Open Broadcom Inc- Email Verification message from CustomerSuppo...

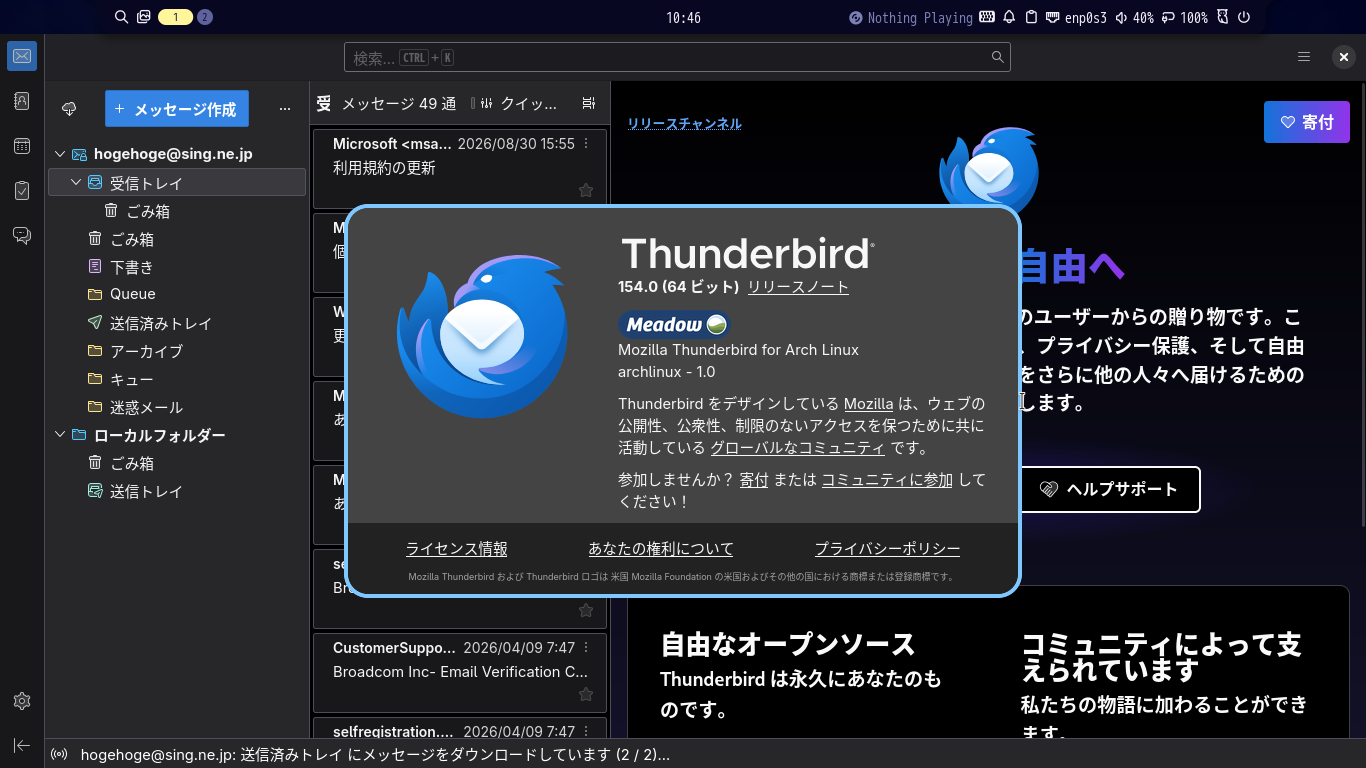(460, 671)
